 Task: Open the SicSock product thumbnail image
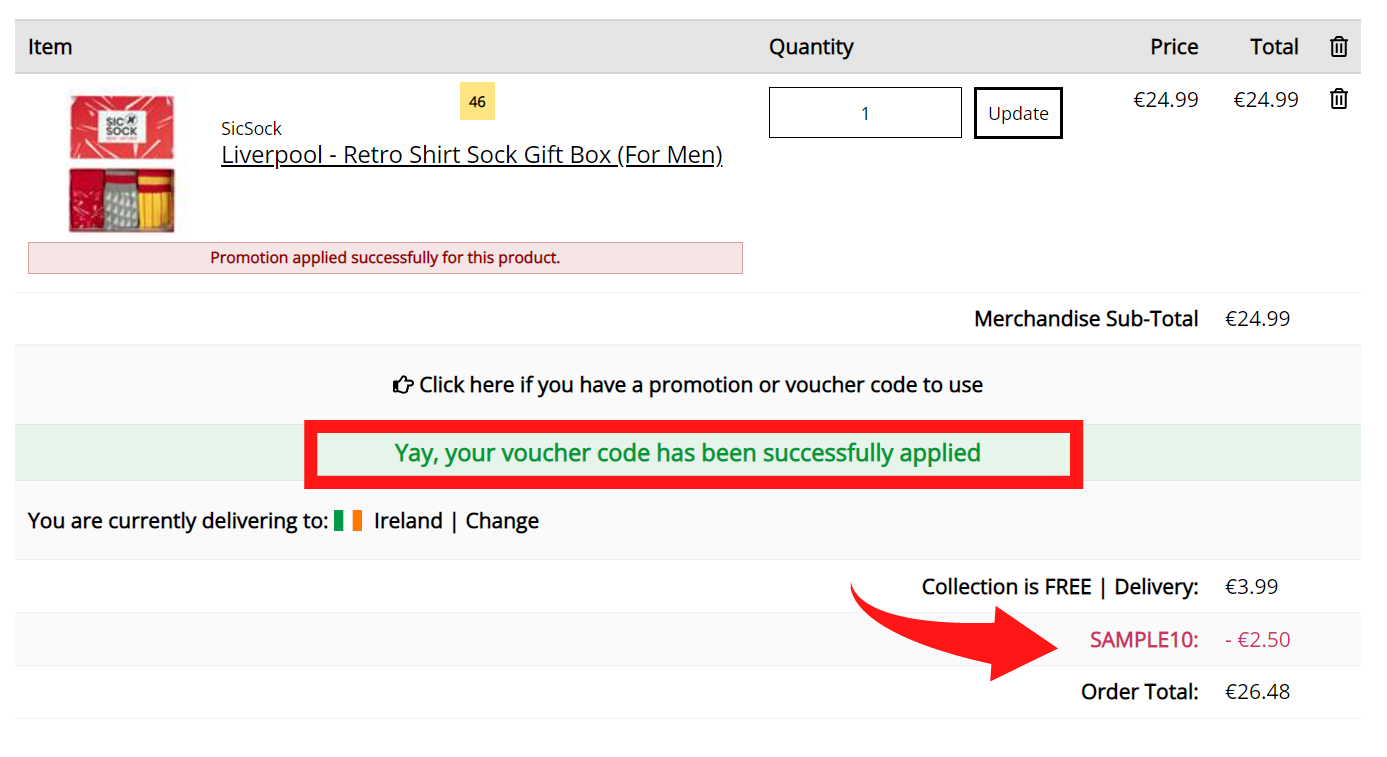122,164
